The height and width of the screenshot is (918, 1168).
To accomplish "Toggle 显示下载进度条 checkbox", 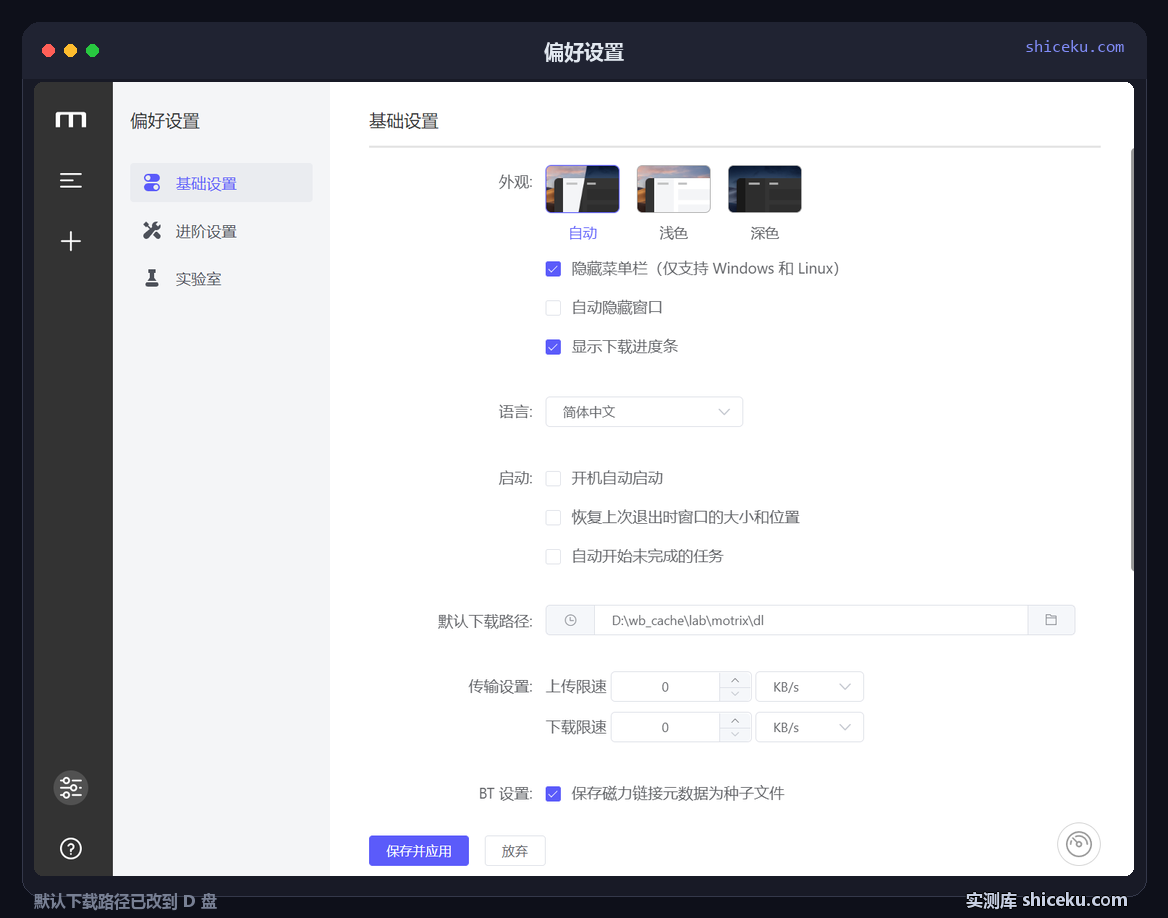I will (553, 347).
